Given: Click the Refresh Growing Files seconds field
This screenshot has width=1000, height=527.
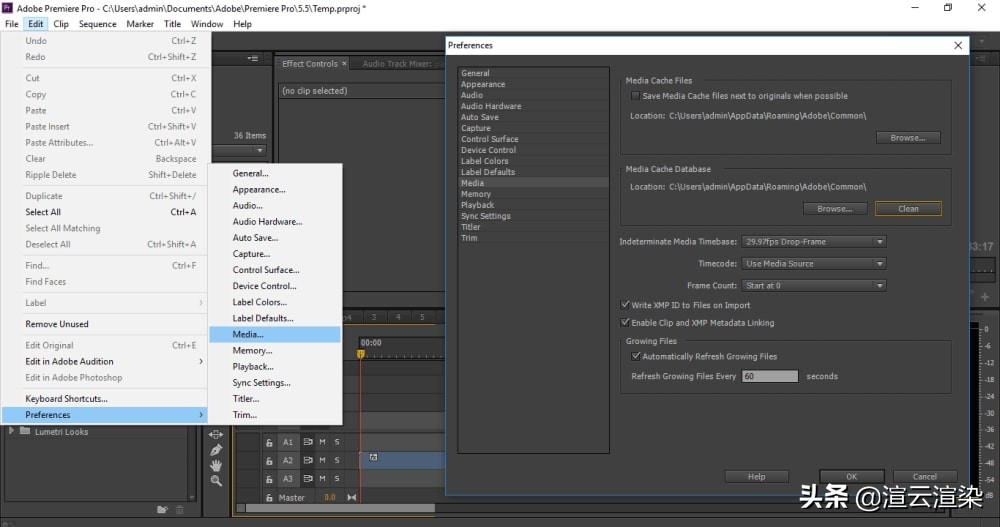Looking at the screenshot, I should click(770, 376).
